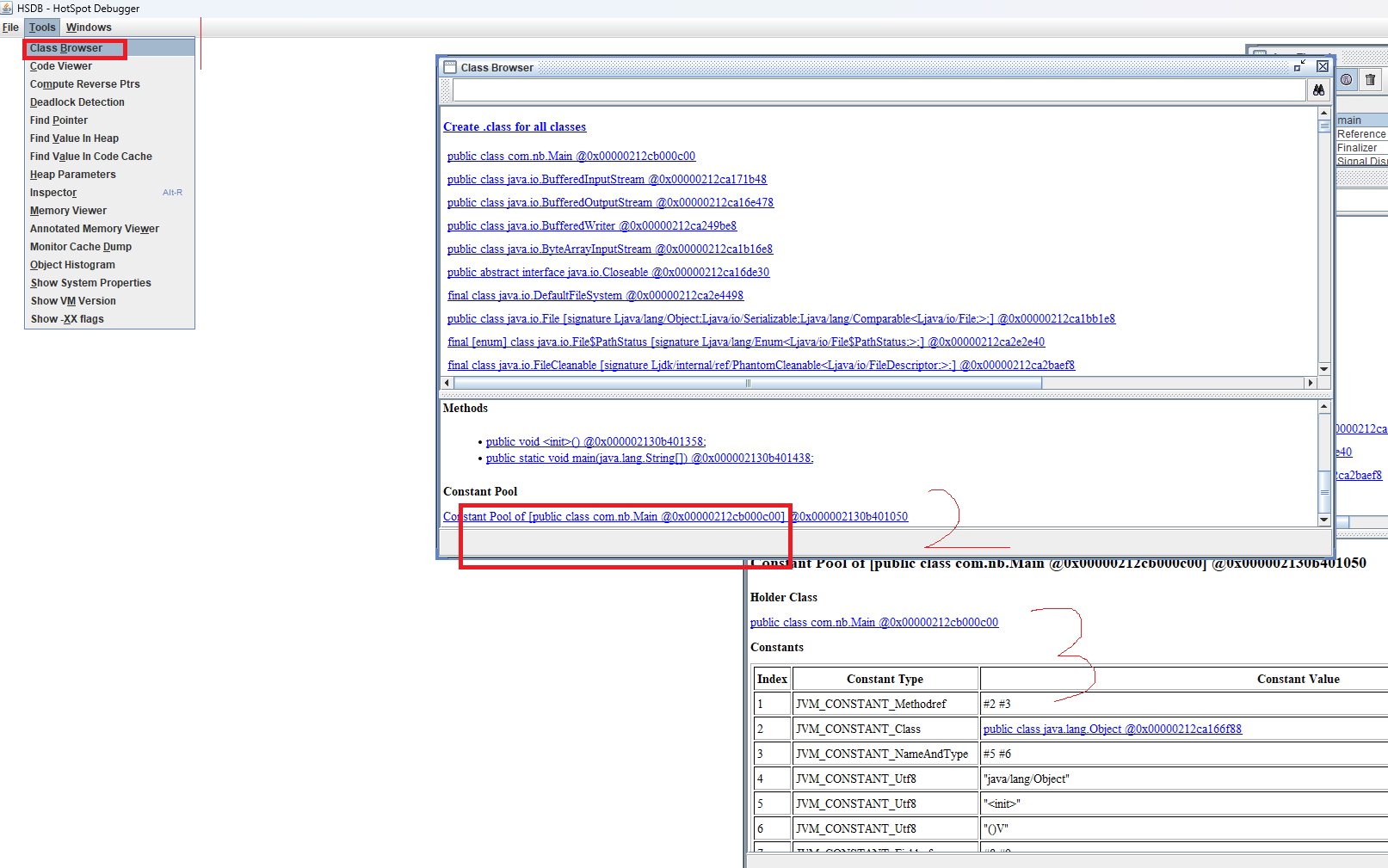The image size is (1388, 868).
Task: Select Find Value In Heap menu item
Action: tap(109, 139)
